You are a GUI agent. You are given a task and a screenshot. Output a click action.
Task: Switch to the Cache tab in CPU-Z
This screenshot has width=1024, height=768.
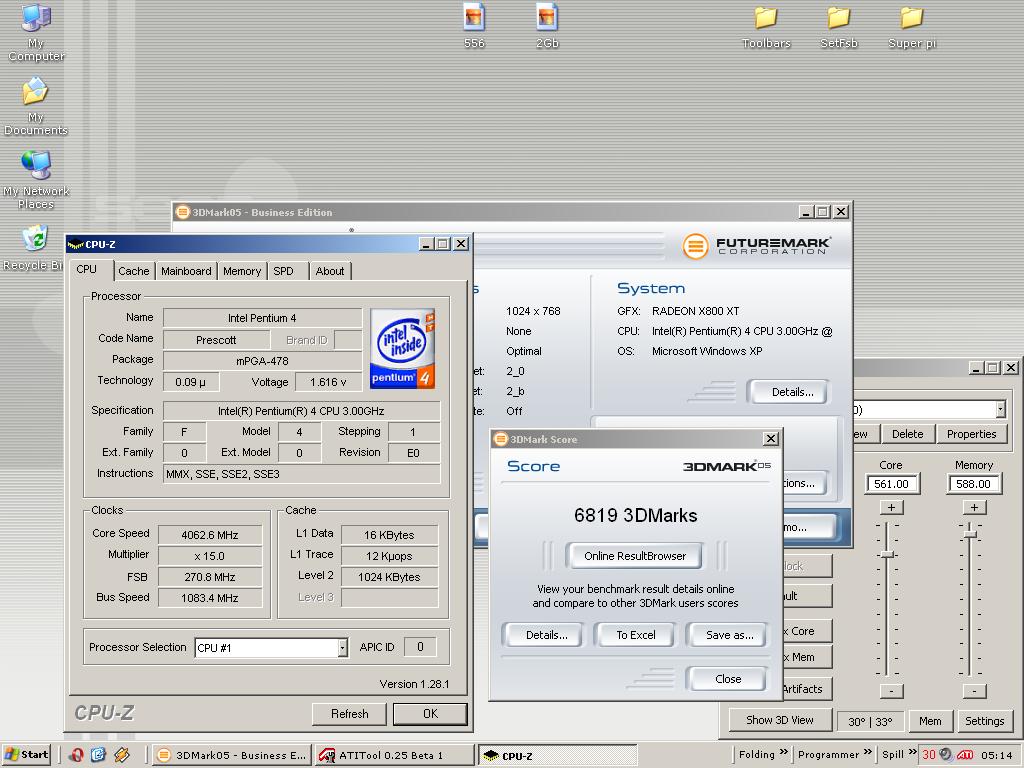pyautogui.click(x=134, y=271)
